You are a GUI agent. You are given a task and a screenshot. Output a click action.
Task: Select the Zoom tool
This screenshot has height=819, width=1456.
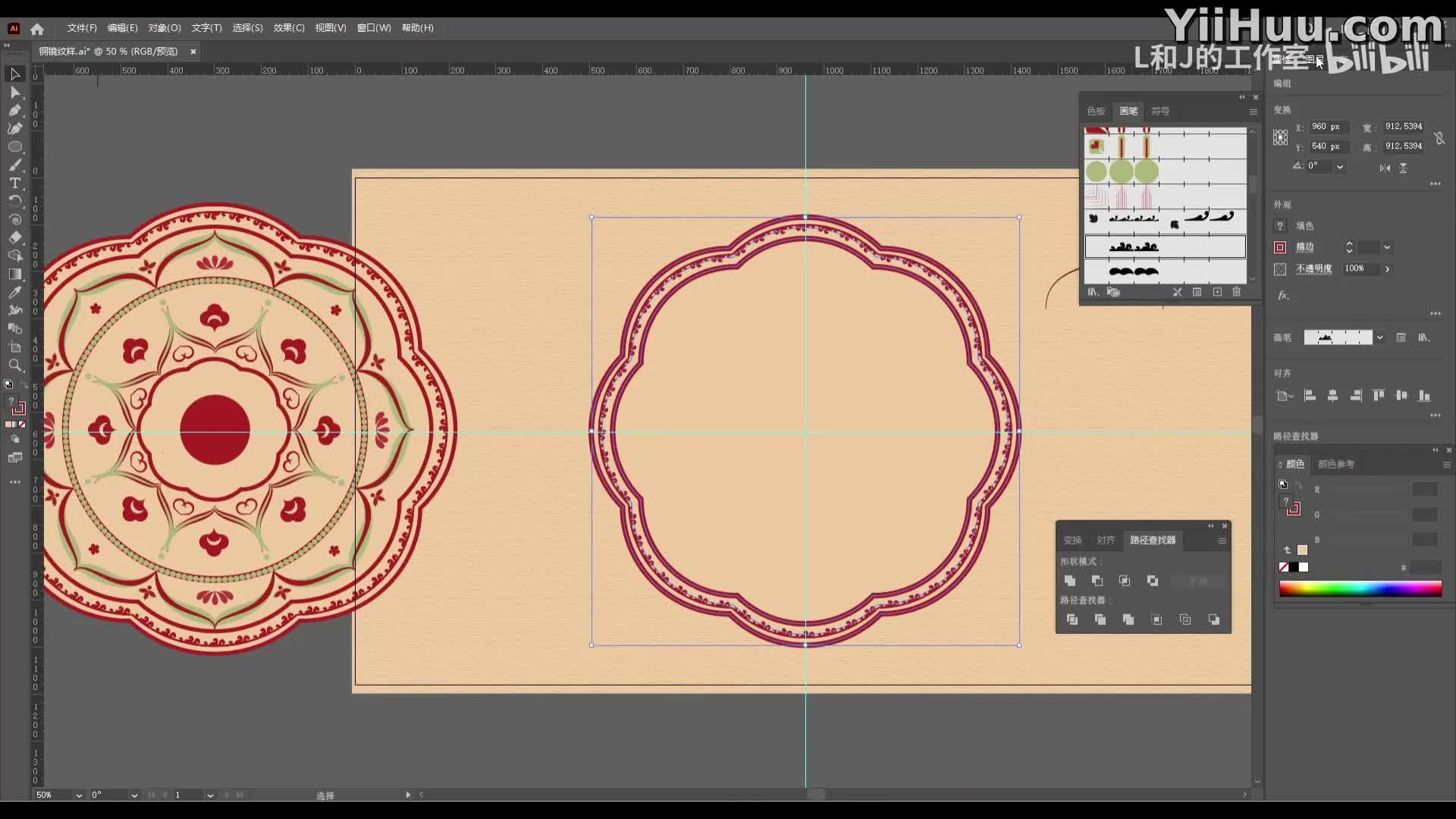pyautogui.click(x=15, y=365)
